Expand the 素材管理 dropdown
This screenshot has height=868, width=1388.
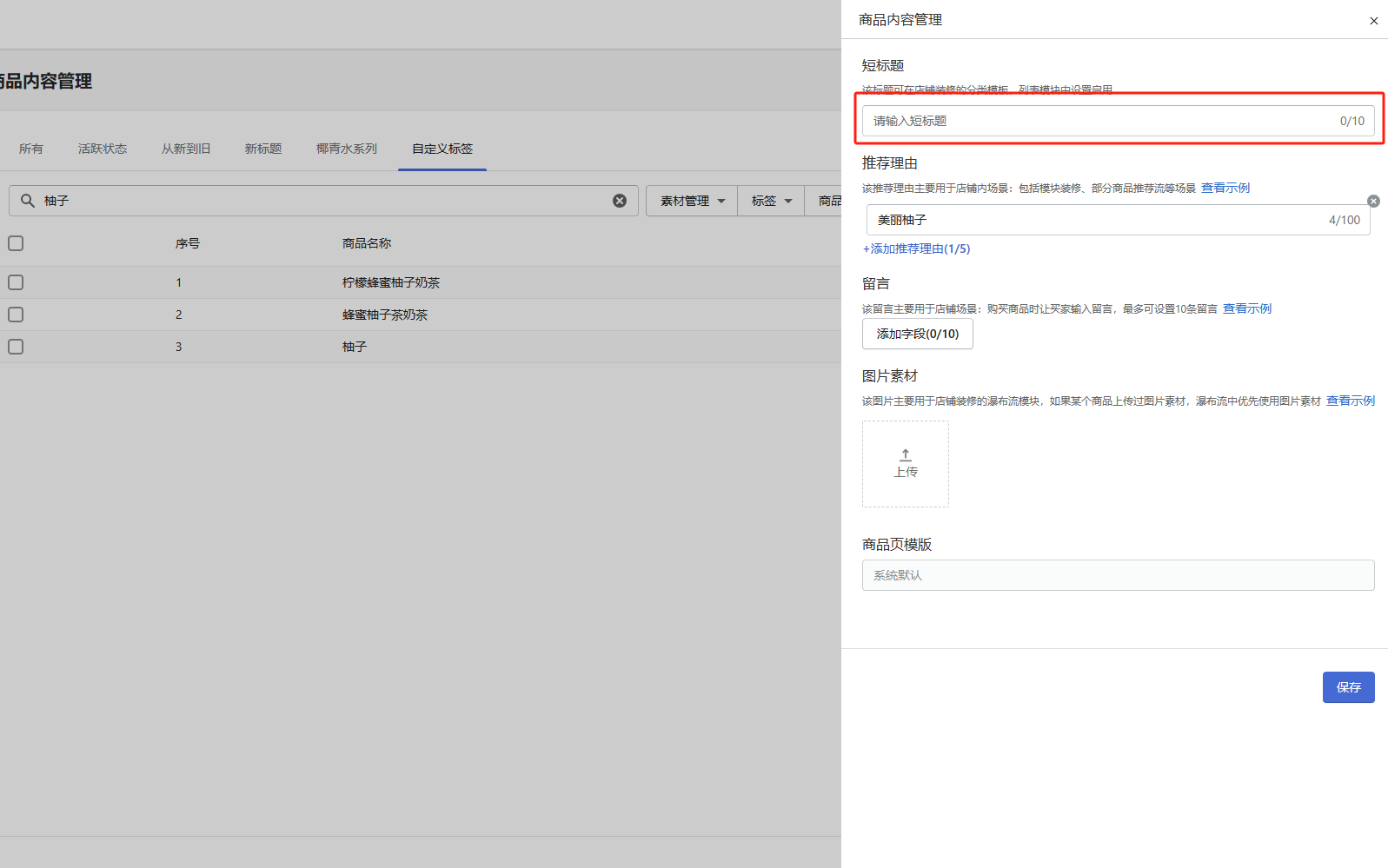tap(691, 201)
